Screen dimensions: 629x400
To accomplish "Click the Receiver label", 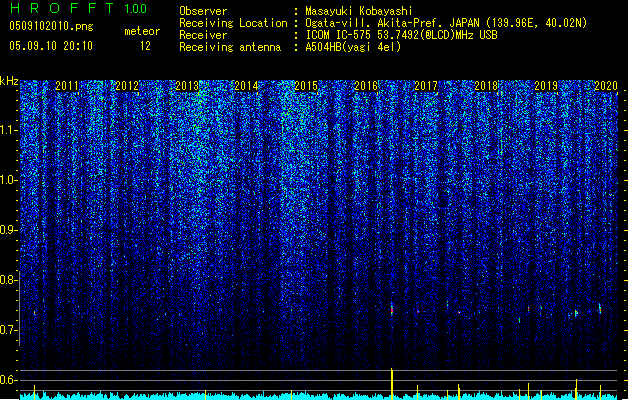I will point(203,35).
